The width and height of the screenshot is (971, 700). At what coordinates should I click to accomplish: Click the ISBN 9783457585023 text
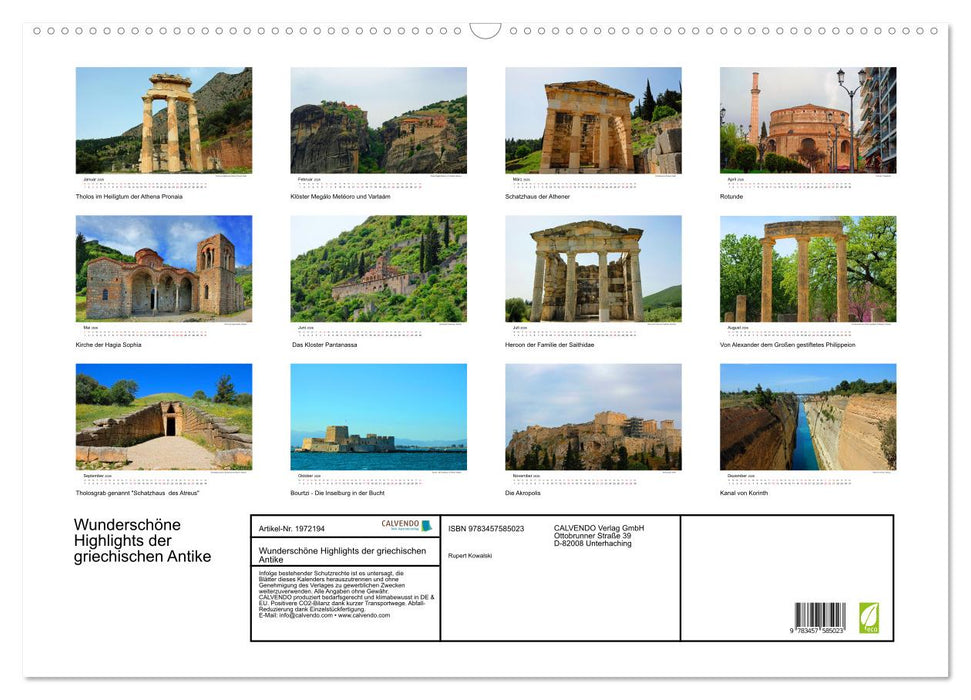[485, 527]
